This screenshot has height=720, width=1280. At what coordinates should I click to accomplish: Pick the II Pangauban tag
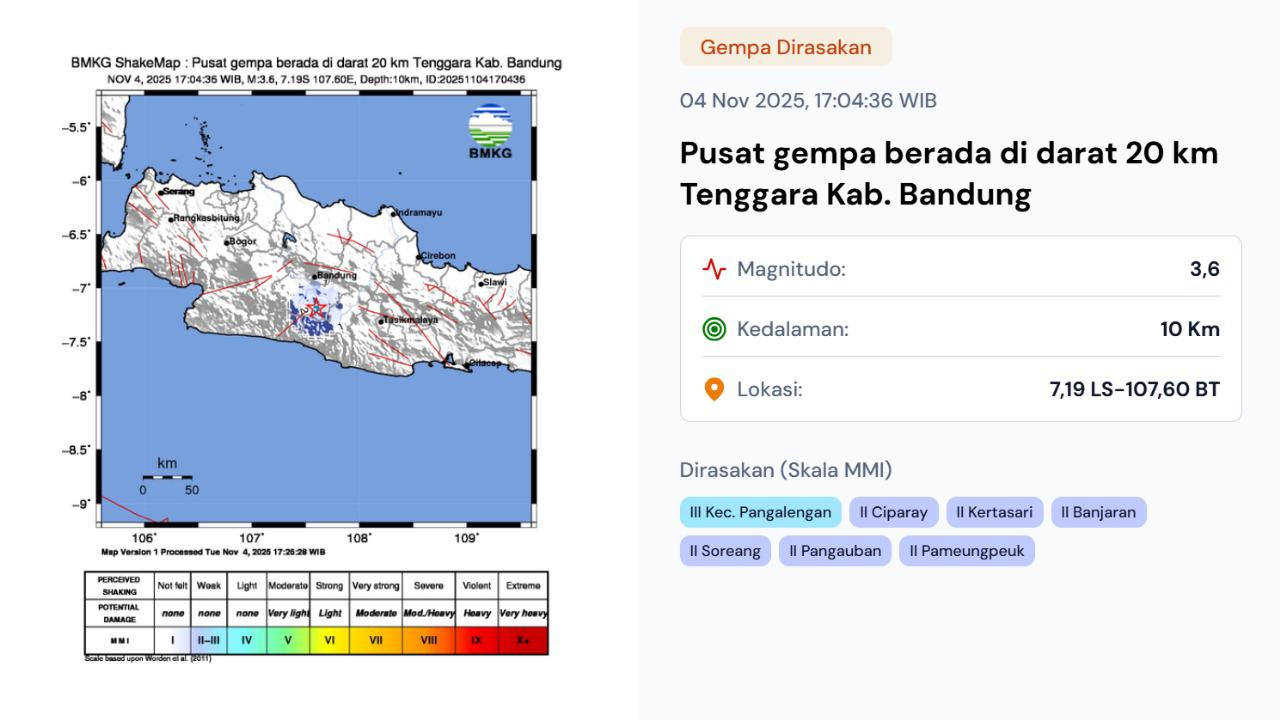click(835, 551)
